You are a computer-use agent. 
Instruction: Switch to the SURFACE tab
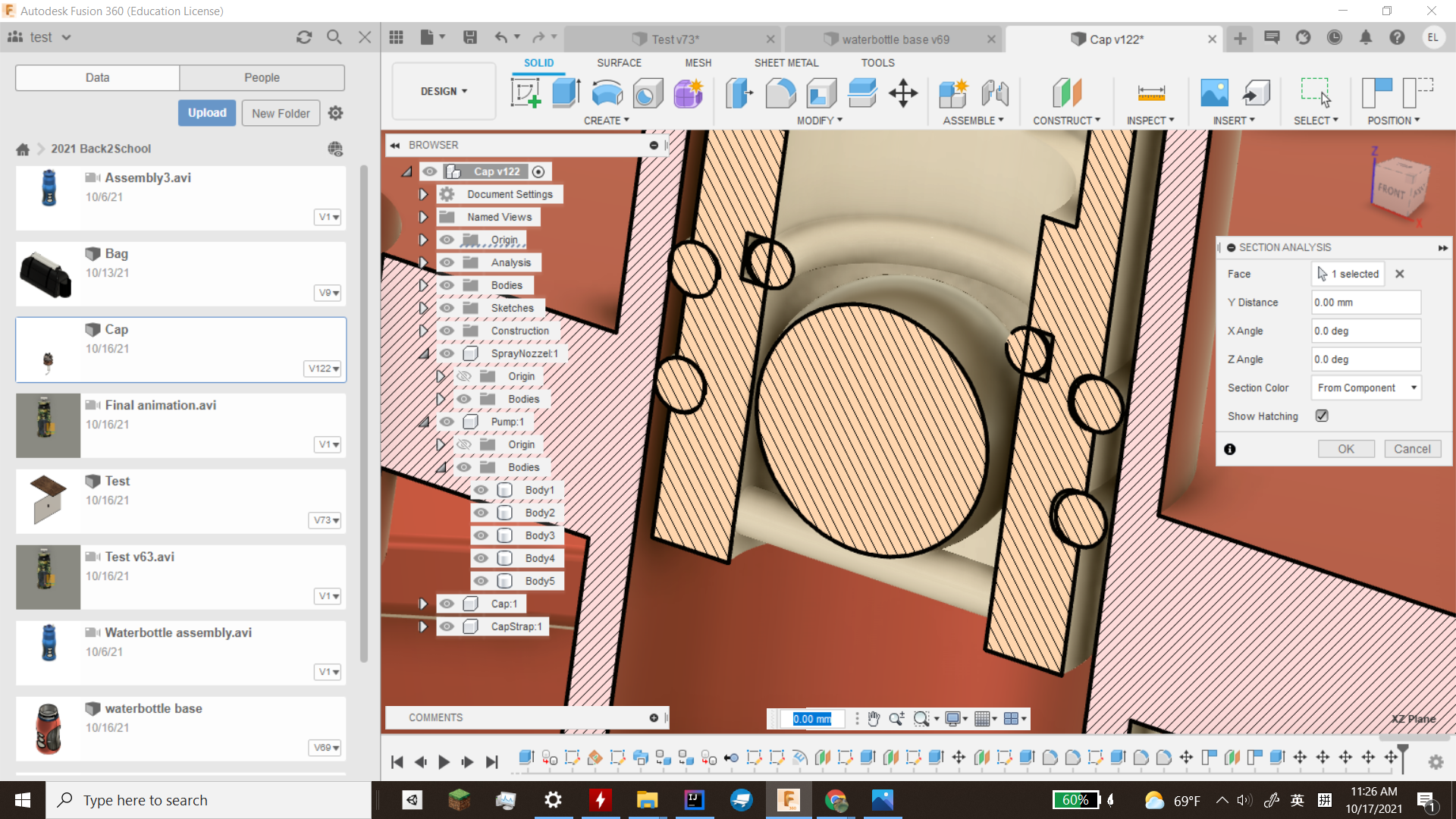pos(619,63)
